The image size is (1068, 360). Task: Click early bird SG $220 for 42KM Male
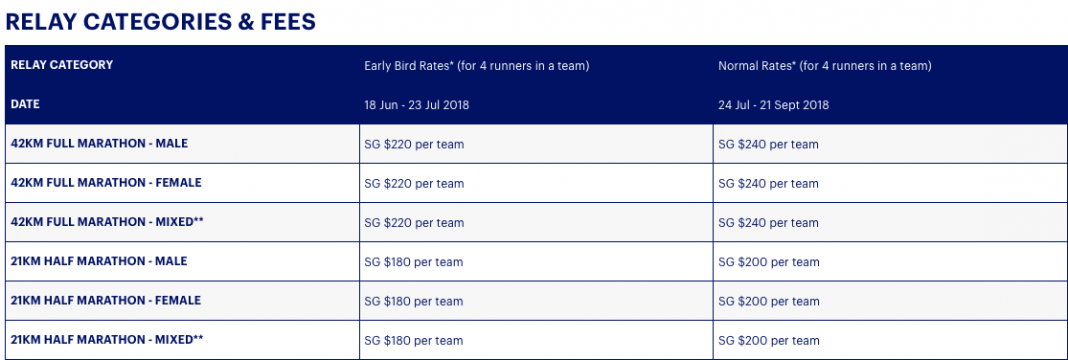(414, 144)
